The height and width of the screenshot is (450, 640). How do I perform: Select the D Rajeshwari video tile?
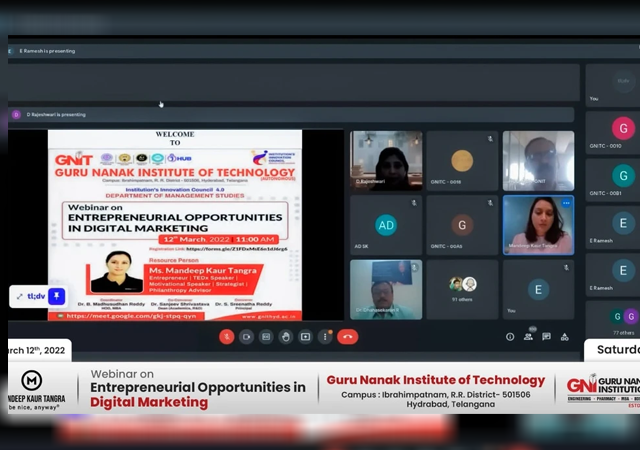pyautogui.click(x=386, y=161)
